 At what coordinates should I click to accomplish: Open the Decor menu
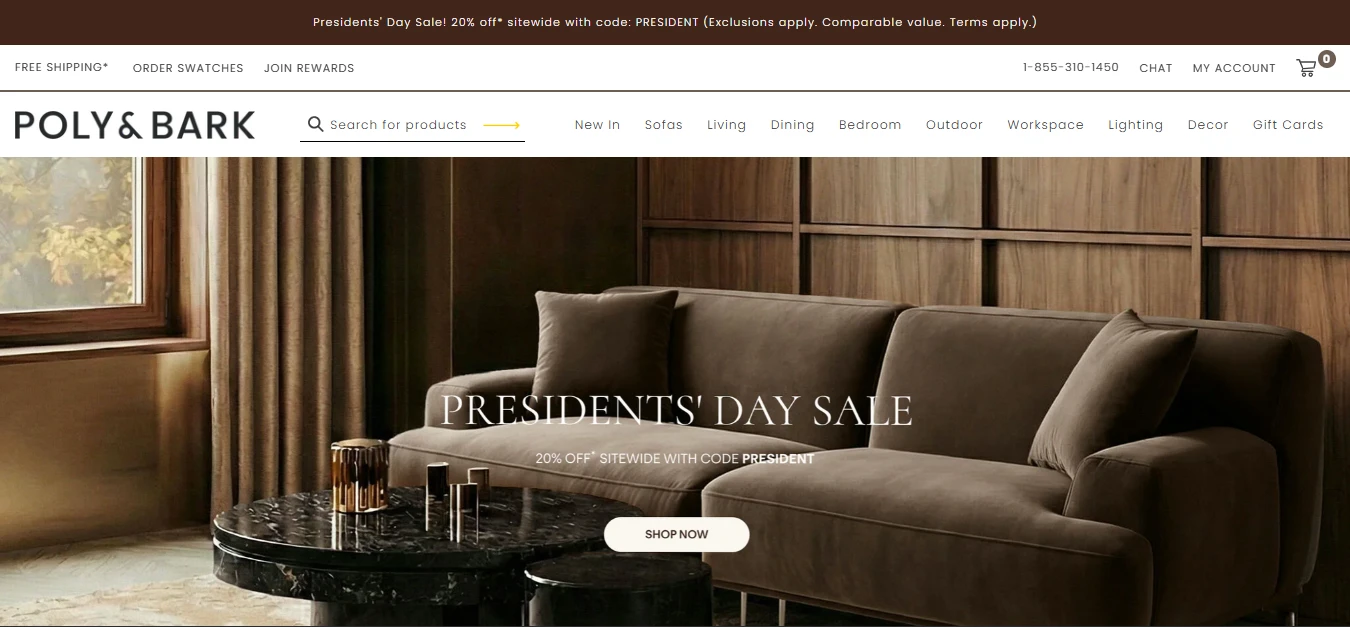tap(1207, 125)
